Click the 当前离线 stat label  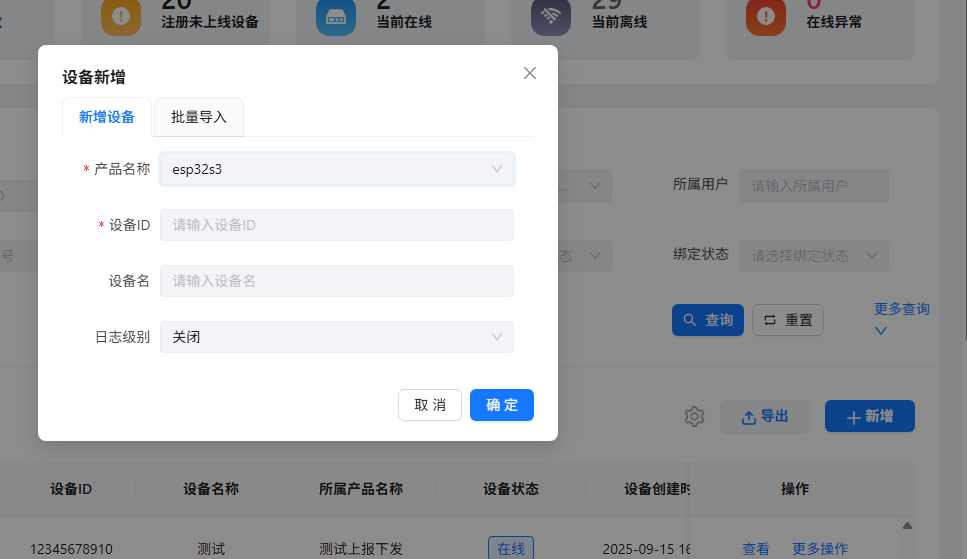pos(619,22)
